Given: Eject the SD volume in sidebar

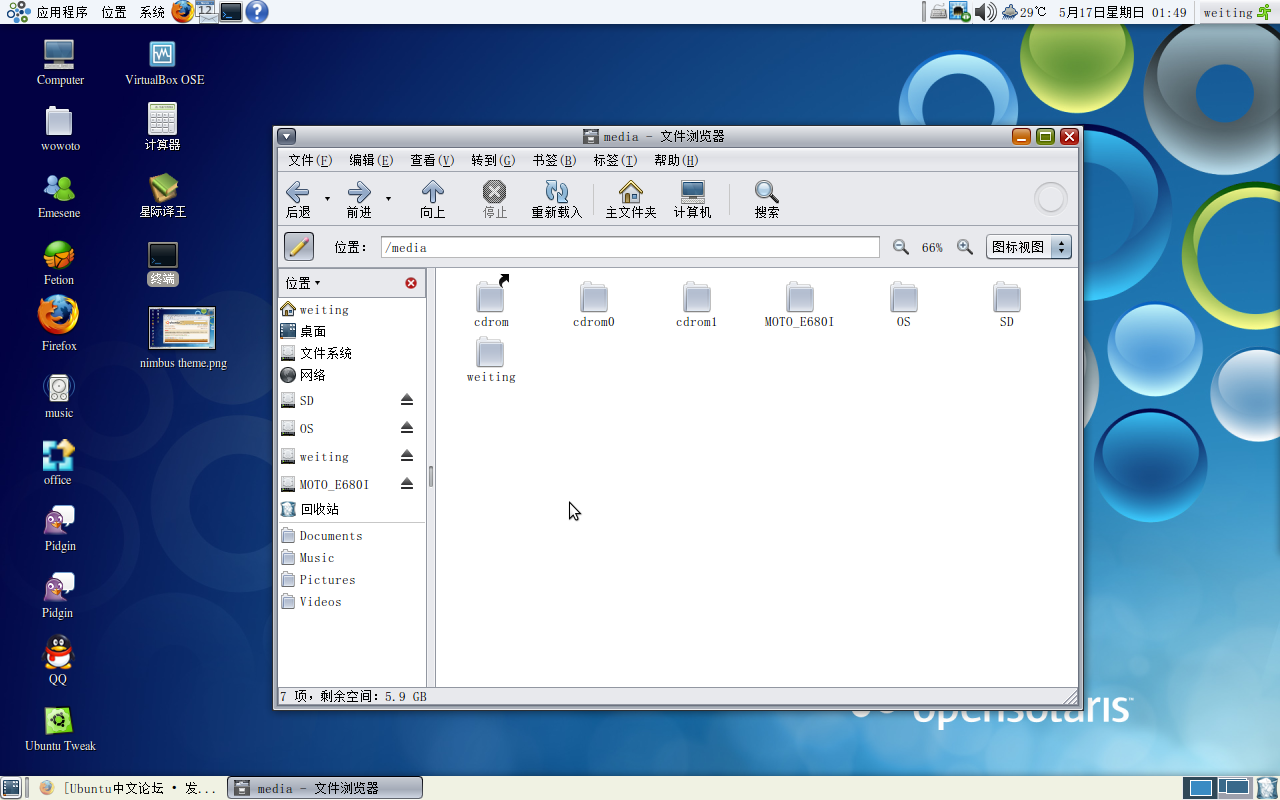Looking at the screenshot, I should 407,400.
